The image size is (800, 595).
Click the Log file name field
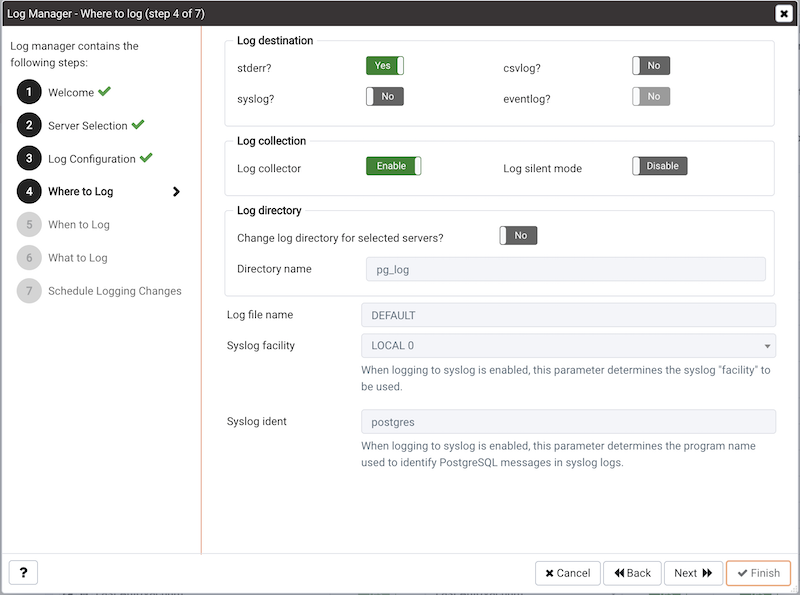tap(568, 315)
